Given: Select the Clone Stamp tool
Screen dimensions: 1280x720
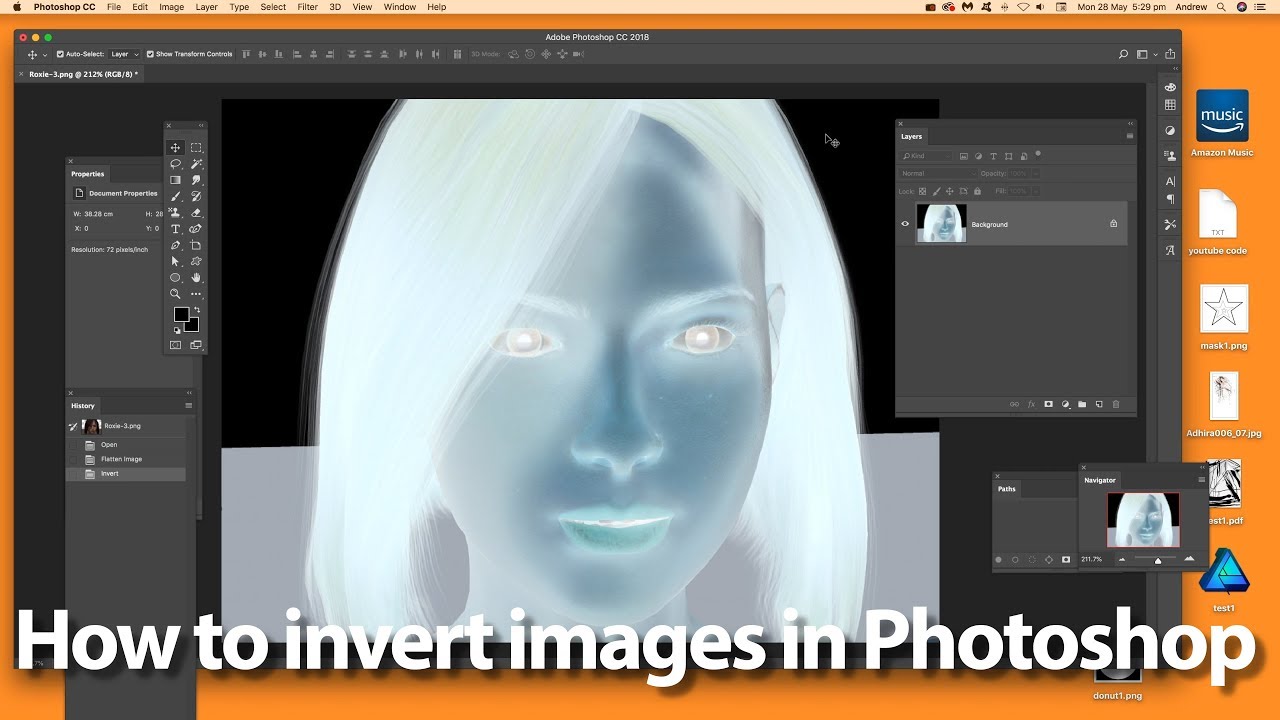Looking at the screenshot, I should click(175, 213).
